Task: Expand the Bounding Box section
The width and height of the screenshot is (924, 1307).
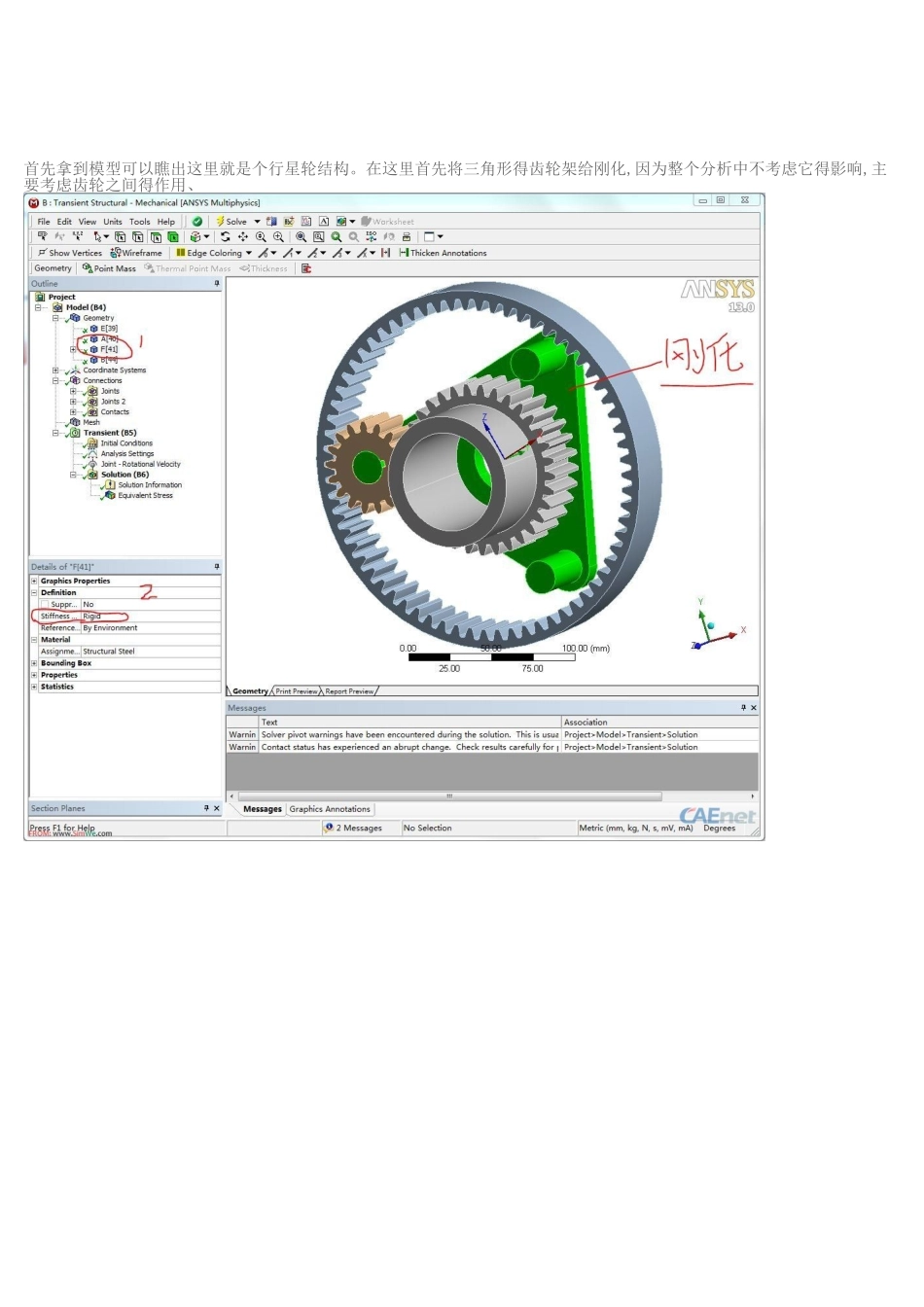Action: (35, 663)
